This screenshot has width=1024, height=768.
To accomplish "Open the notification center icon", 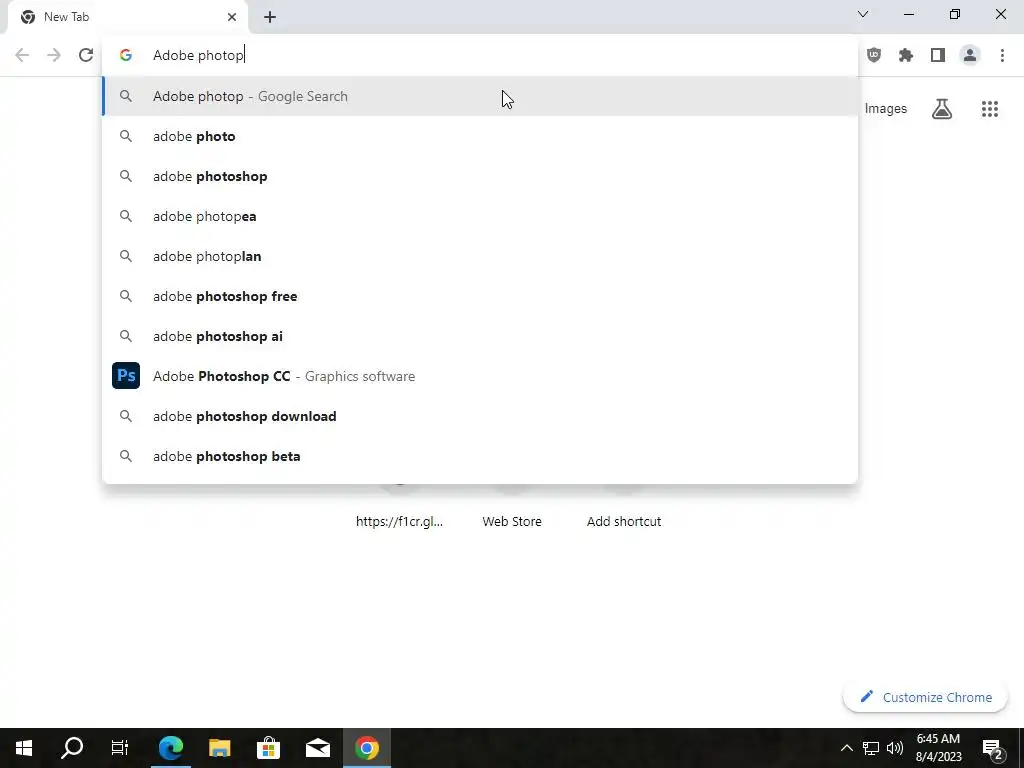I will 993,748.
